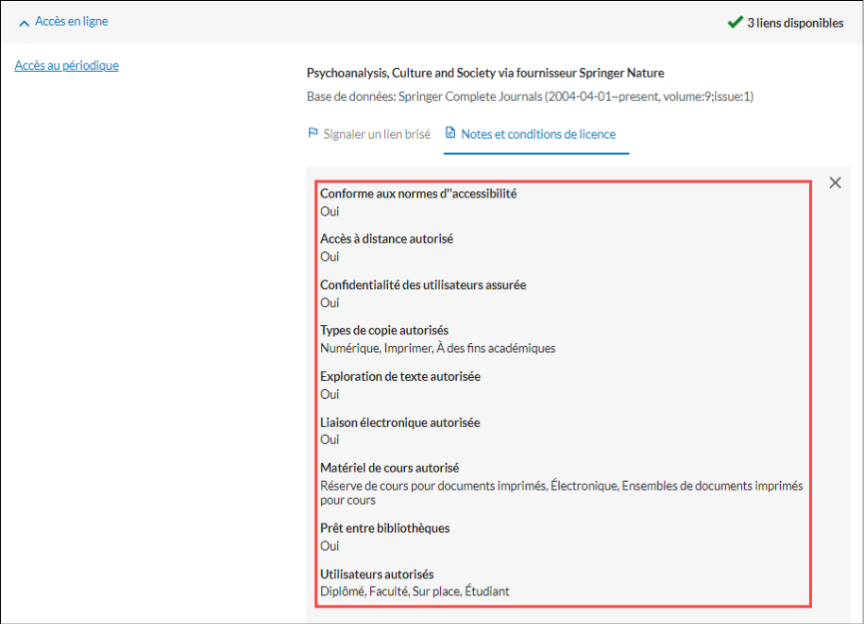Close the license terms panel with X
The image size is (864, 624).
[x=835, y=182]
